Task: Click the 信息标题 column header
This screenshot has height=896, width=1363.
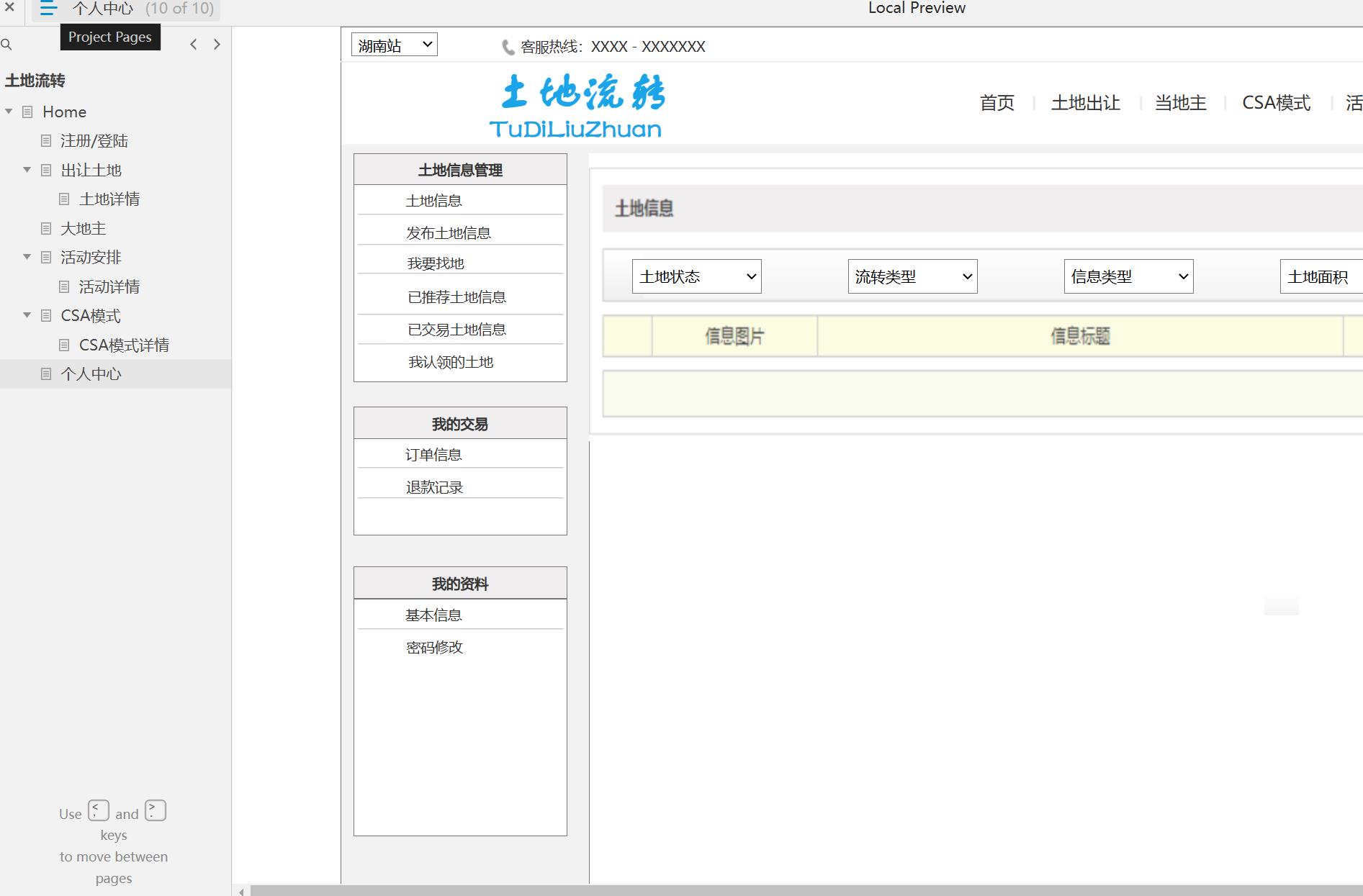Action: click(1080, 336)
